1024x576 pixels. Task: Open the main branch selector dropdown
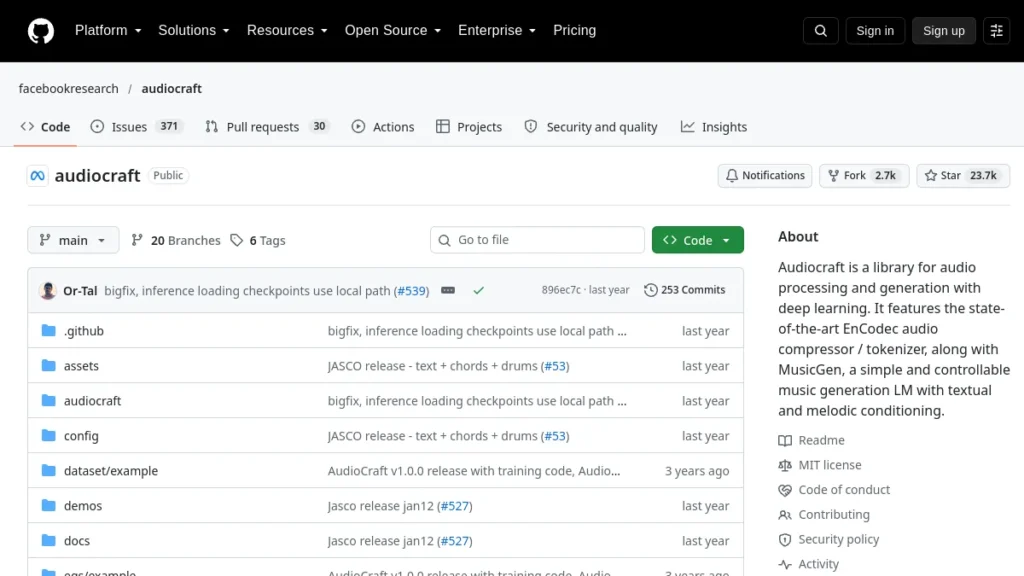73,240
